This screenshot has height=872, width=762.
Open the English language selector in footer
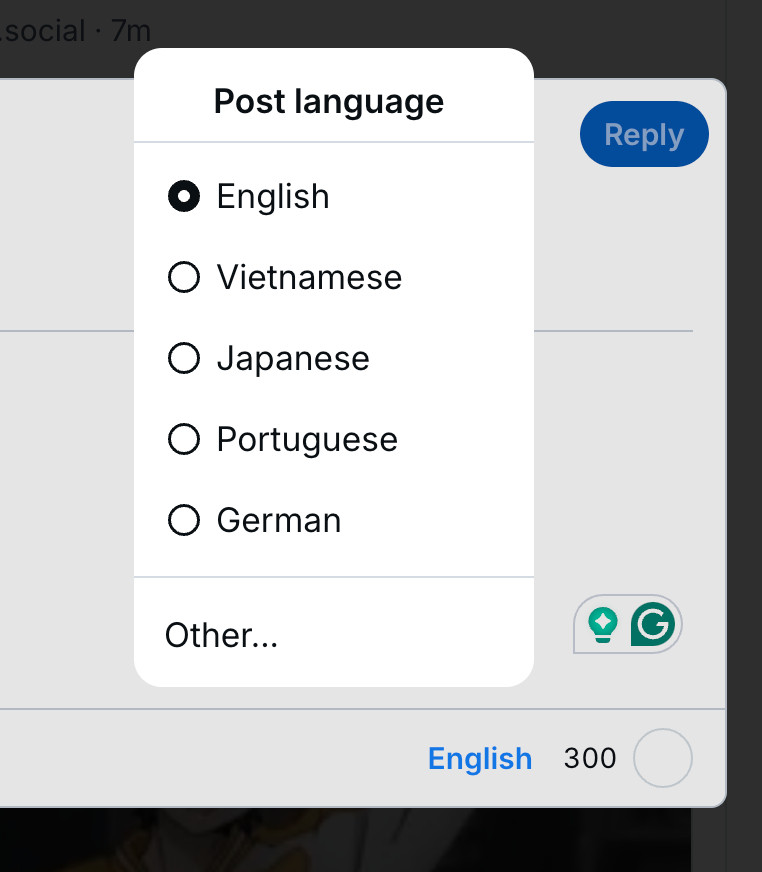coord(480,759)
